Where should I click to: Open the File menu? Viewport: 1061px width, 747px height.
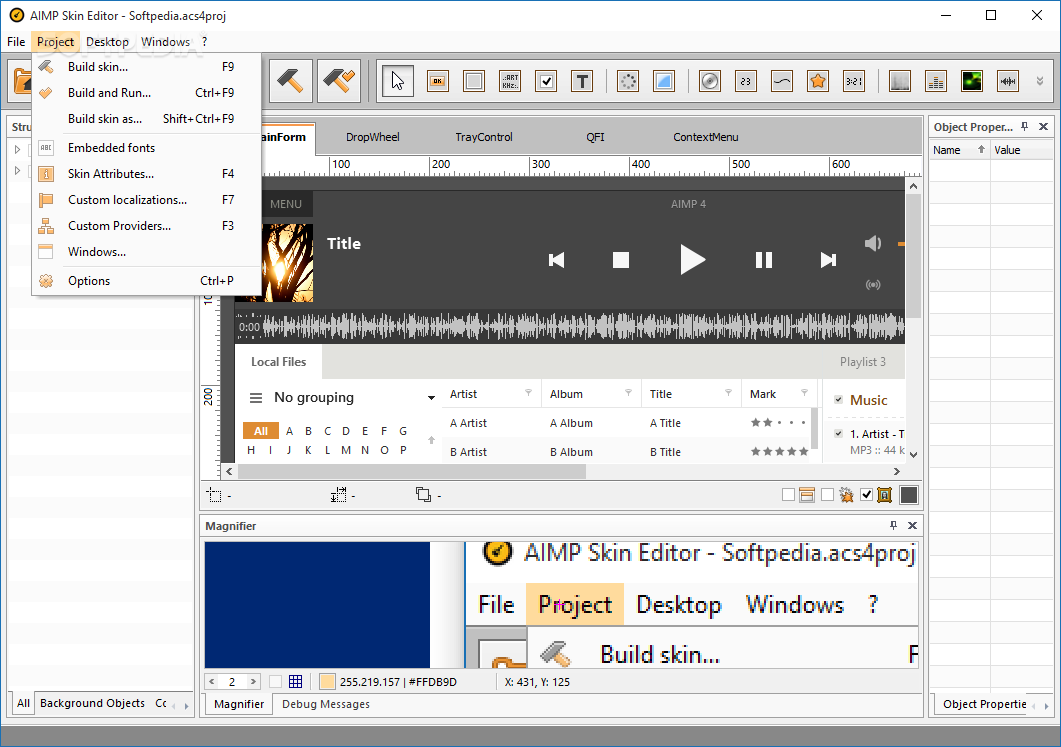pyautogui.click(x=16, y=42)
